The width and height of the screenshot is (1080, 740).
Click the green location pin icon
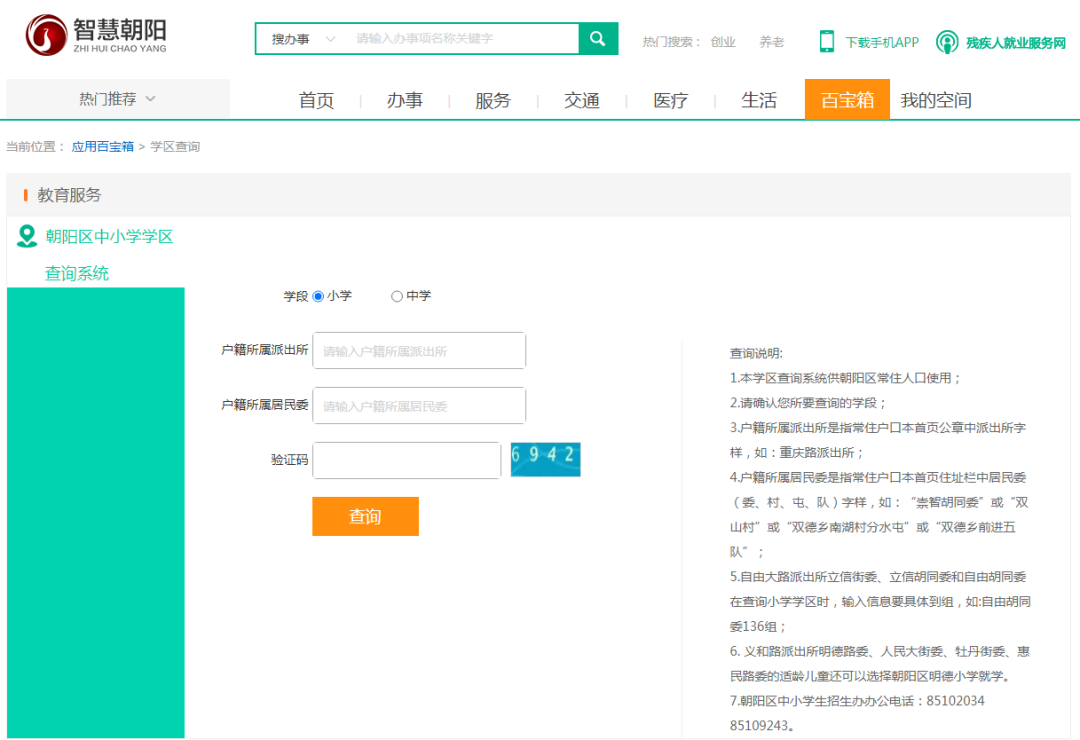coord(27,237)
